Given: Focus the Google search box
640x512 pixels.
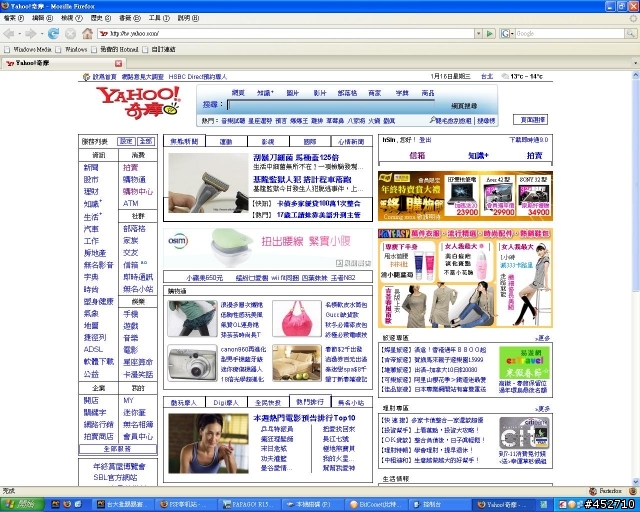Looking at the screenshot, I should tap(570, 33).
